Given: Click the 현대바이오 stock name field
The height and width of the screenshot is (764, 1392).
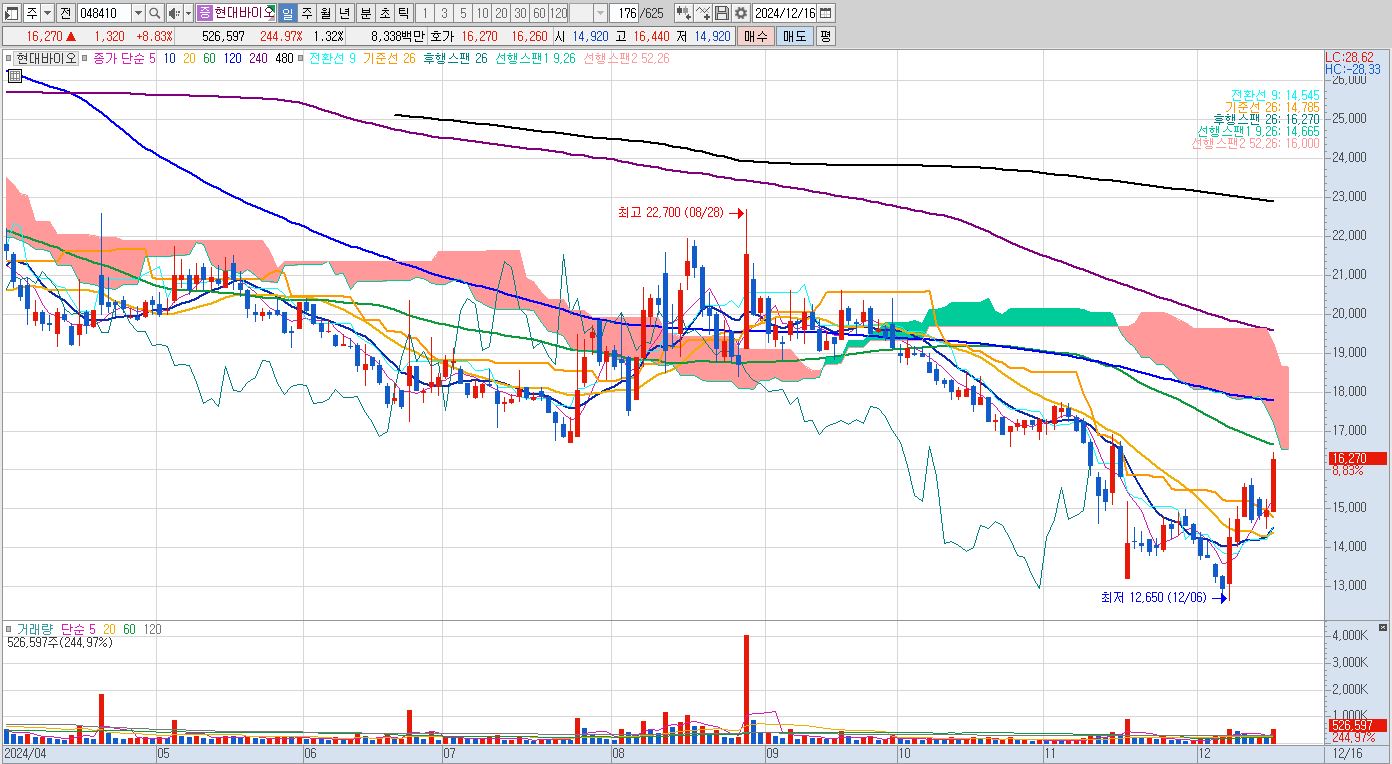Looking at the screenshot, I should click(x=243, y=13).
